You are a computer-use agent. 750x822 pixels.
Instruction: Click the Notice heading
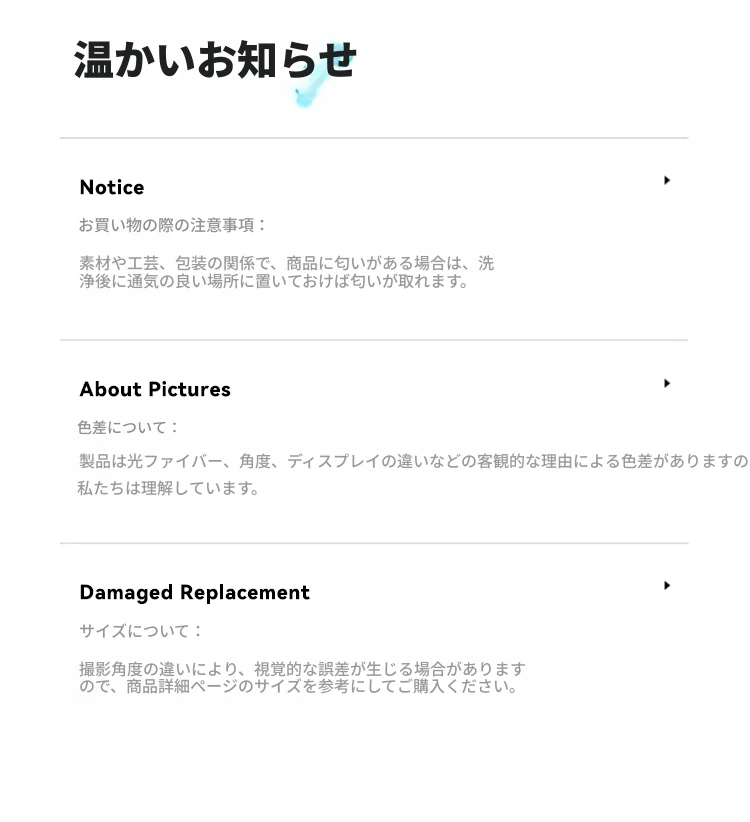pos(112,187)
